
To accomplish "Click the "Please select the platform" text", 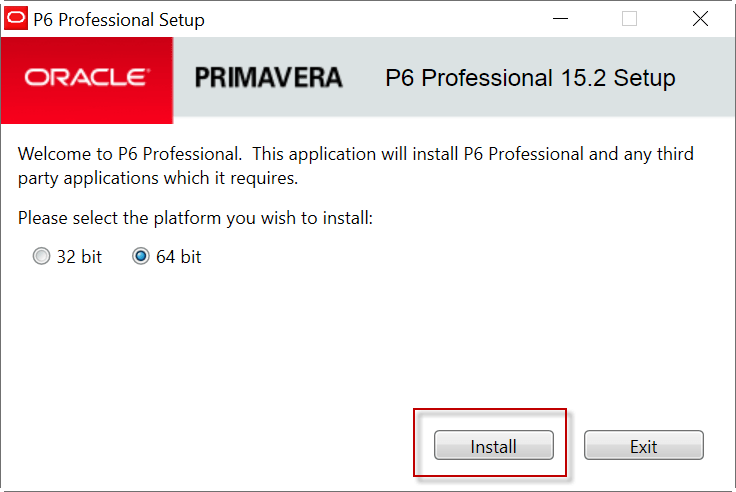I will pyautogui.click(x=195, y=218).
